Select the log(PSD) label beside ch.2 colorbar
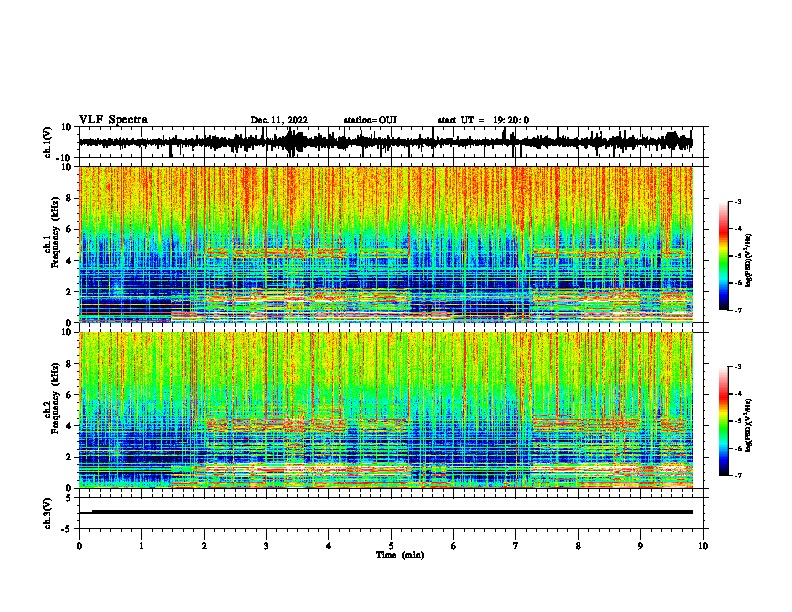Screen dimensions: 792x612 (749, 425)
